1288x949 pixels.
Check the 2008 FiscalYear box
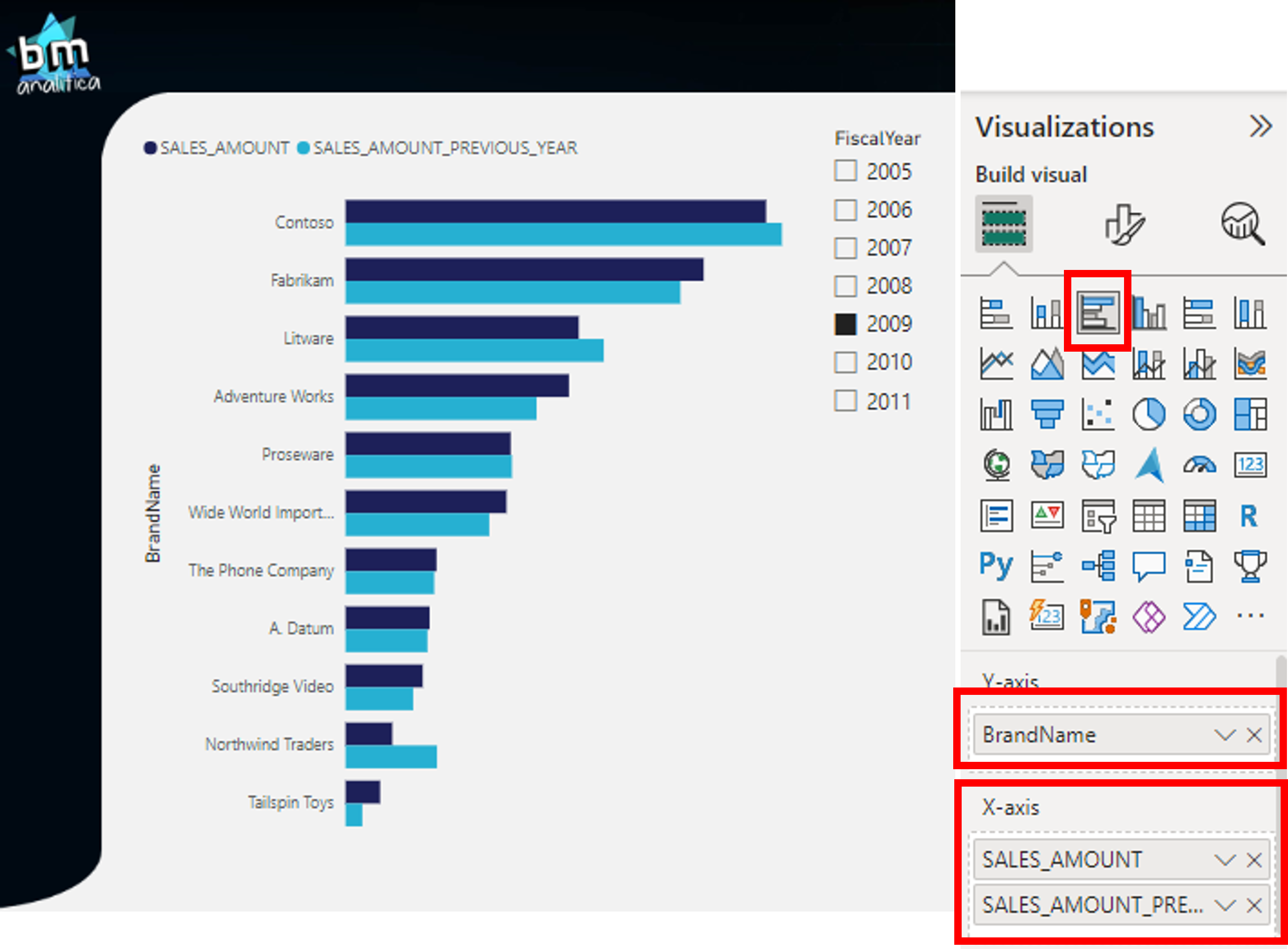click(x=846, y=286)
